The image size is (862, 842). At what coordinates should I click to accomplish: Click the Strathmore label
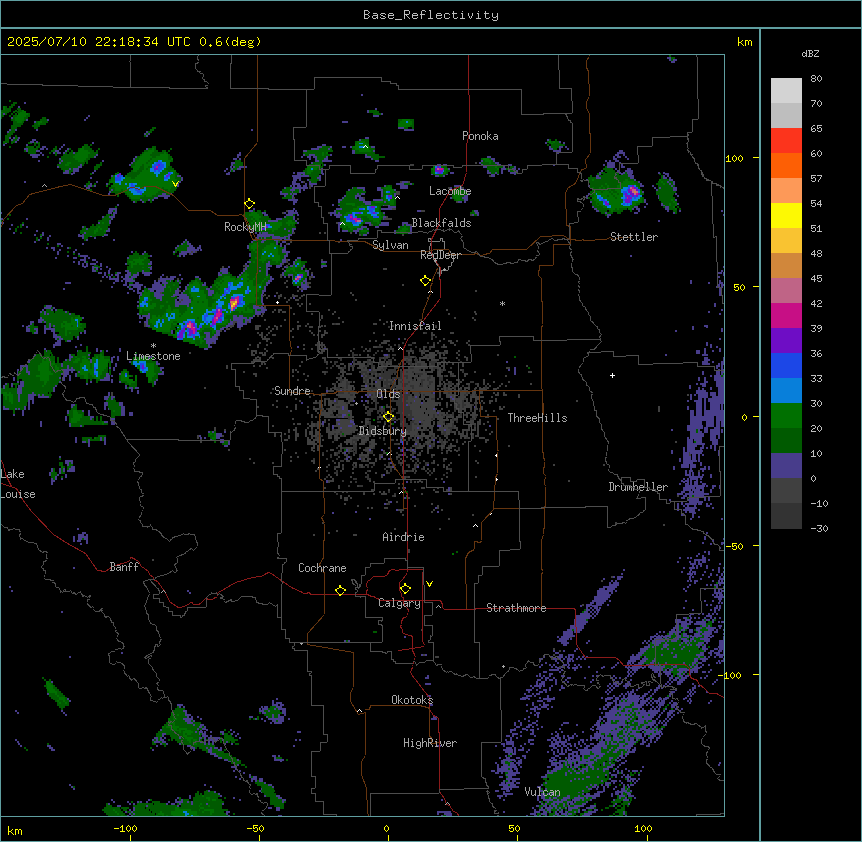(516, 608)
